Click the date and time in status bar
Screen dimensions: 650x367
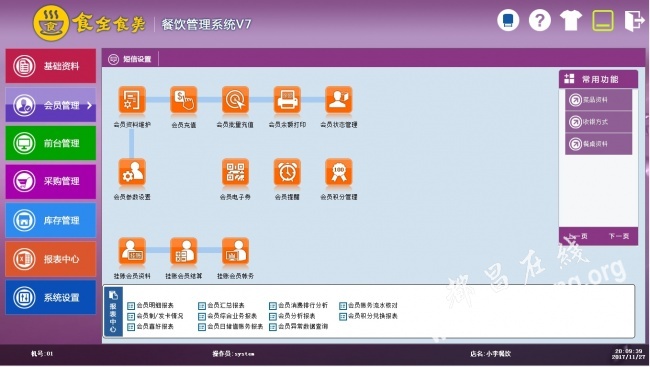629,354
